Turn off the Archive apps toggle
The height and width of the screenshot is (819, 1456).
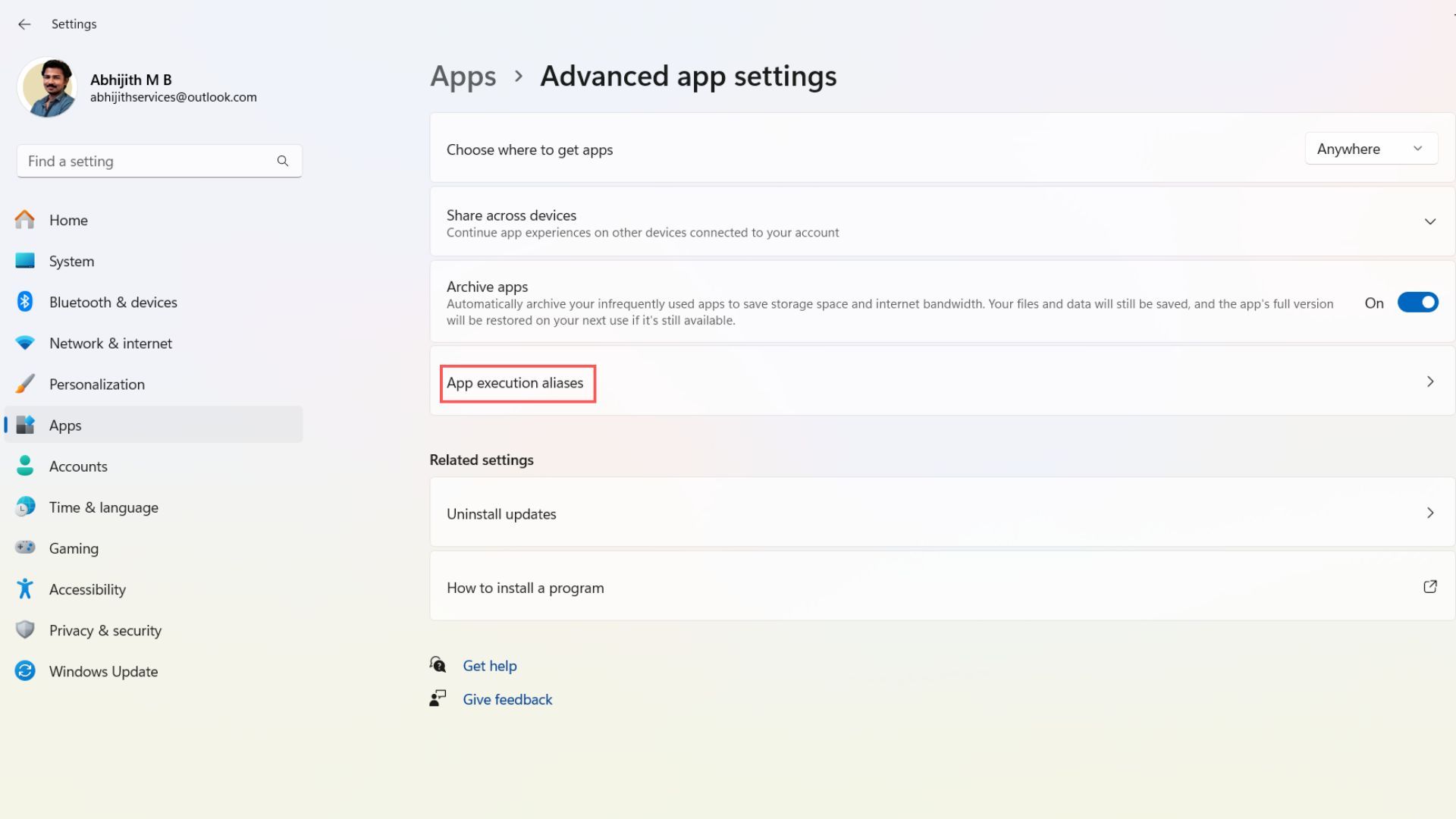1417,302
